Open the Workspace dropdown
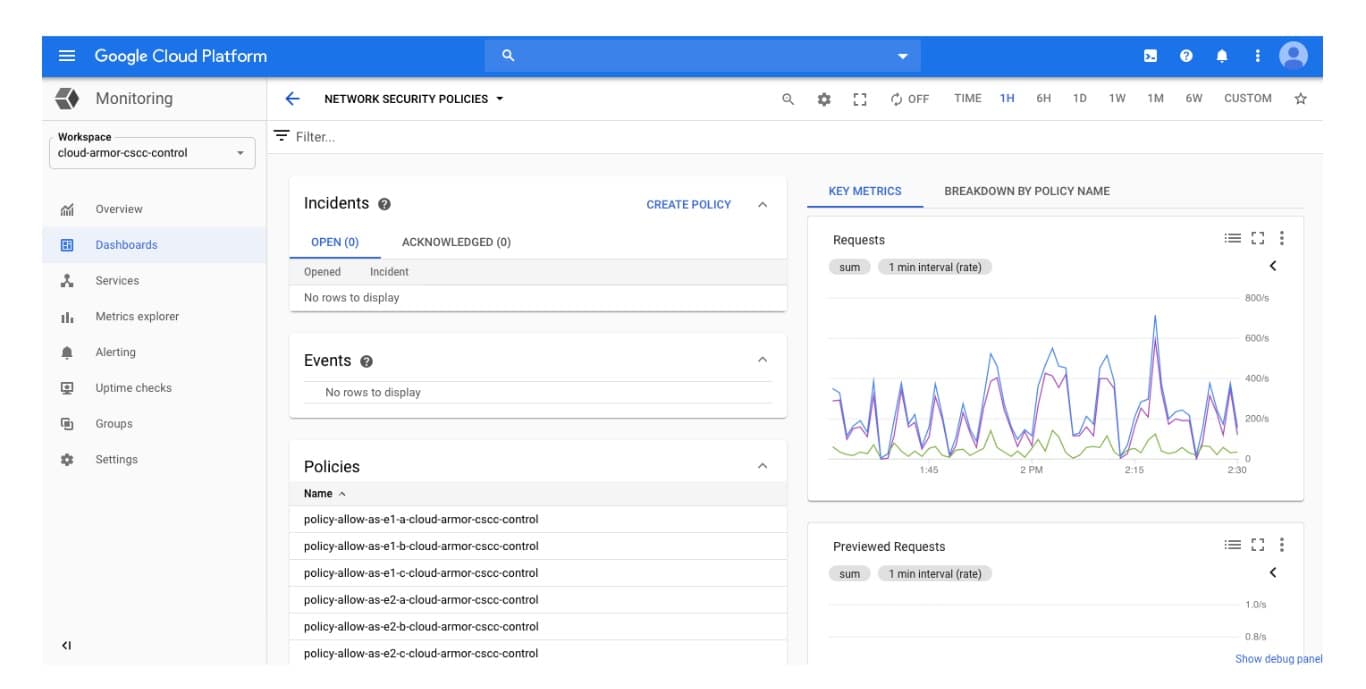1366x689 pixels. click(x=152, y=153)
